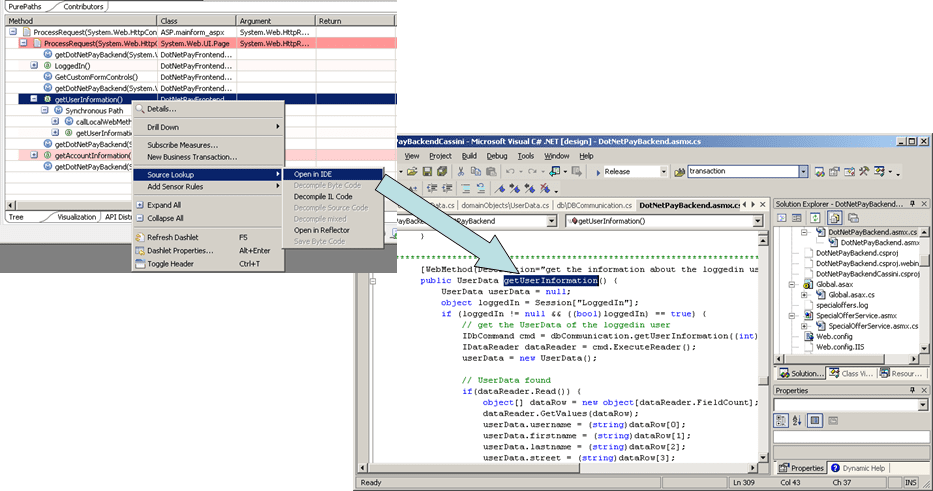Click the Save floppy disk icon

pos(427,171)
